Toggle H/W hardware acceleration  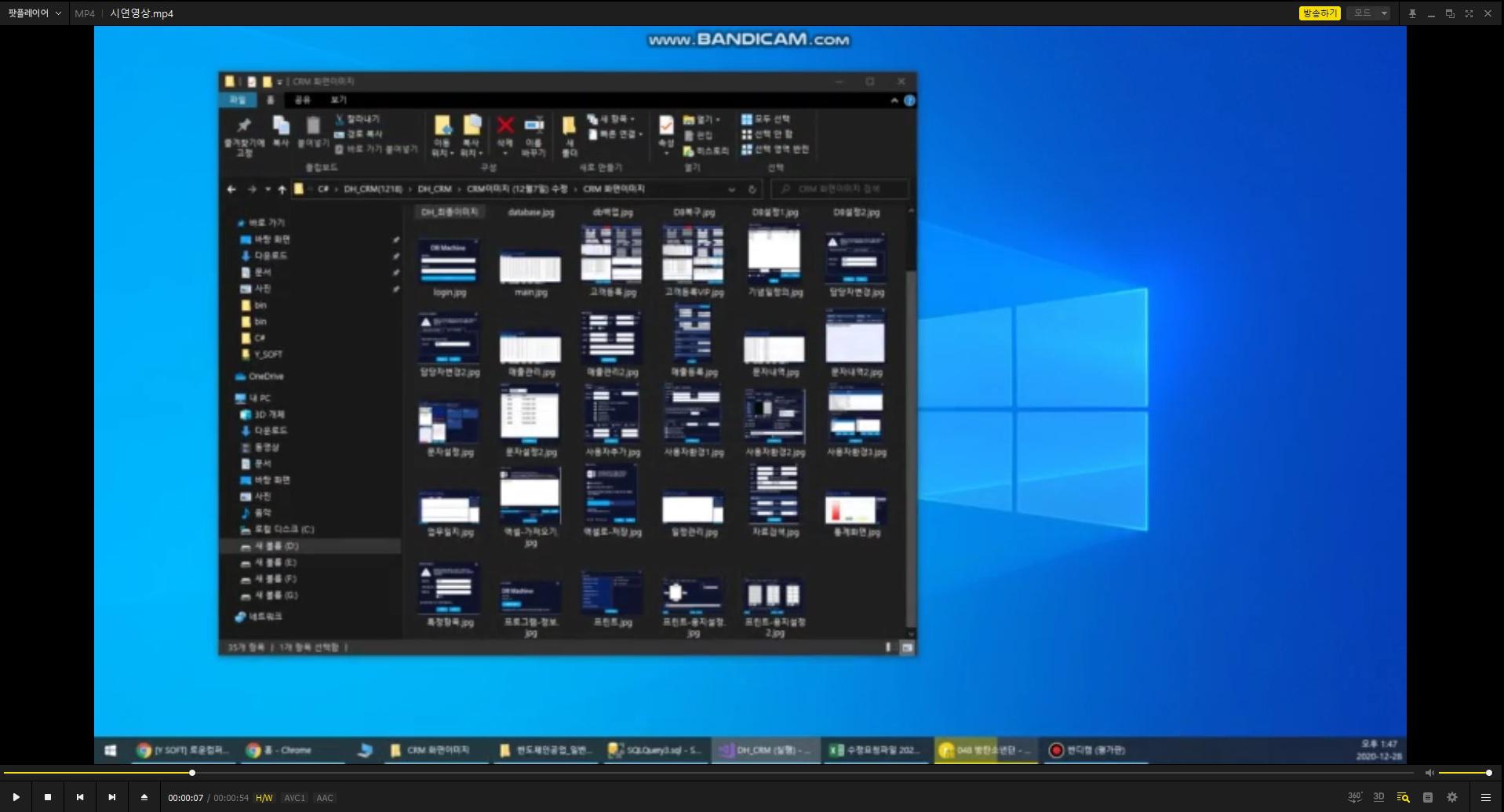click(x=264, y=798)
